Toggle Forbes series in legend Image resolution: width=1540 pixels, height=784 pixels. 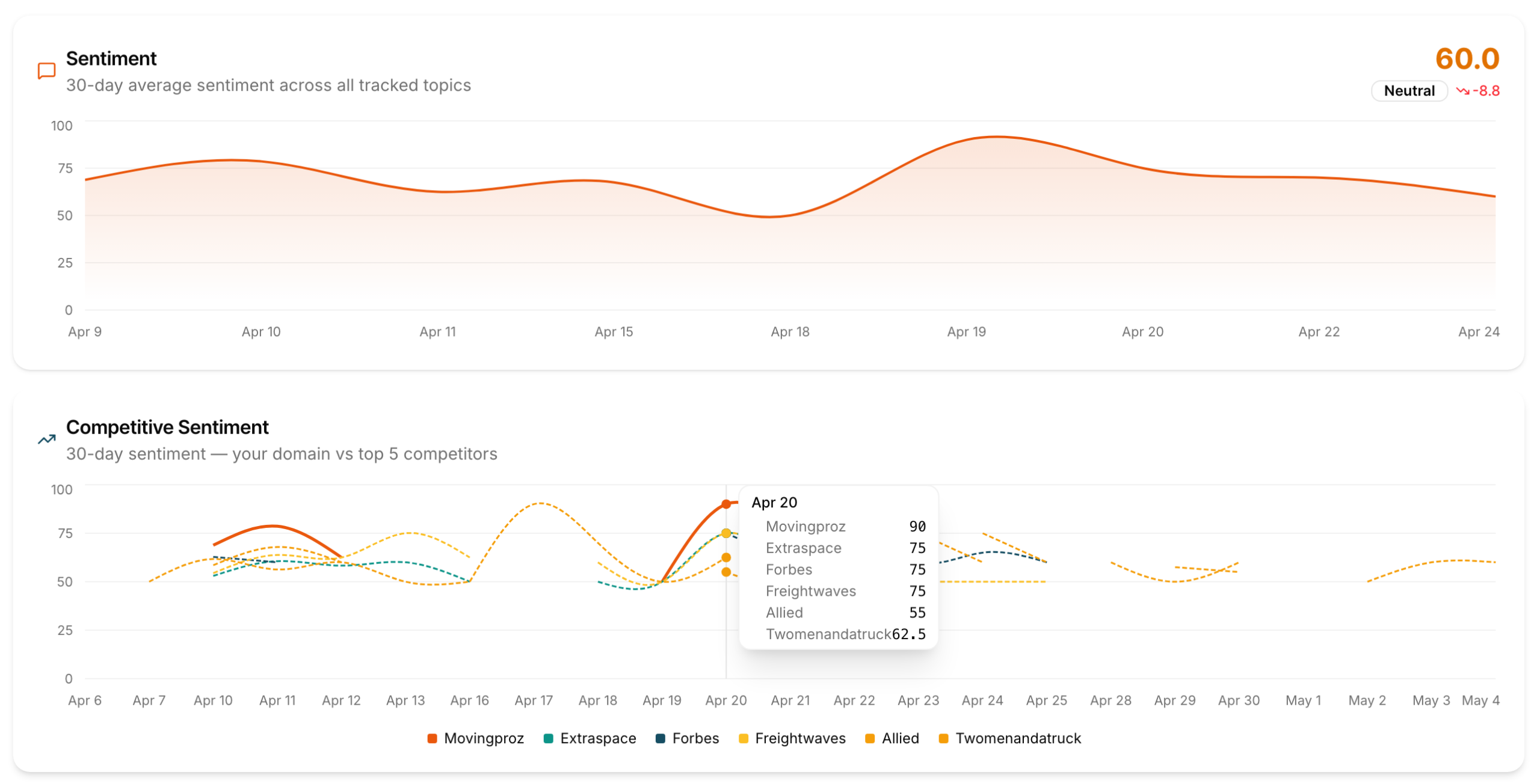pos(687,738)
